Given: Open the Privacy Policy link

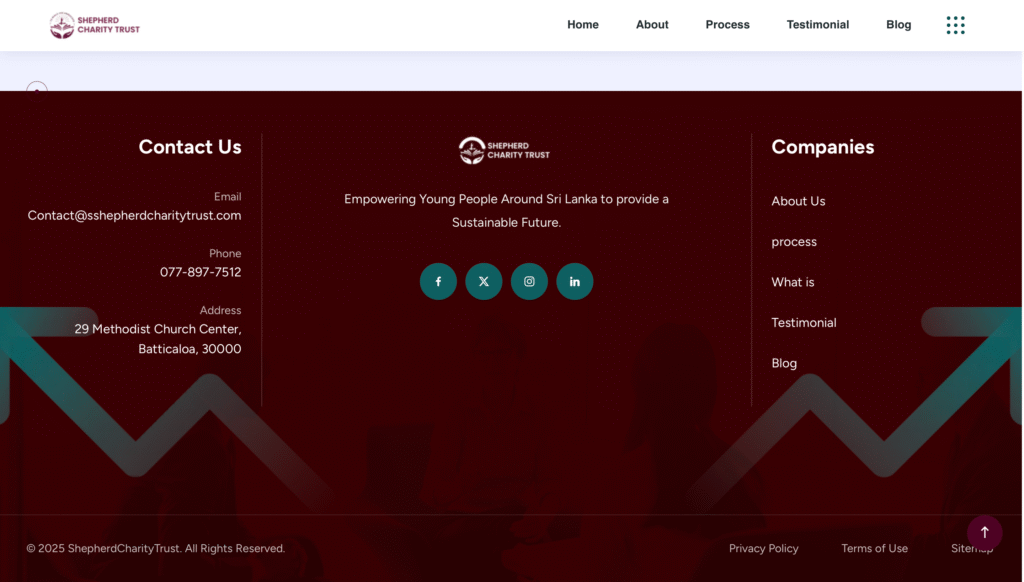Looking at the screenshot, I should coord(763,548).
